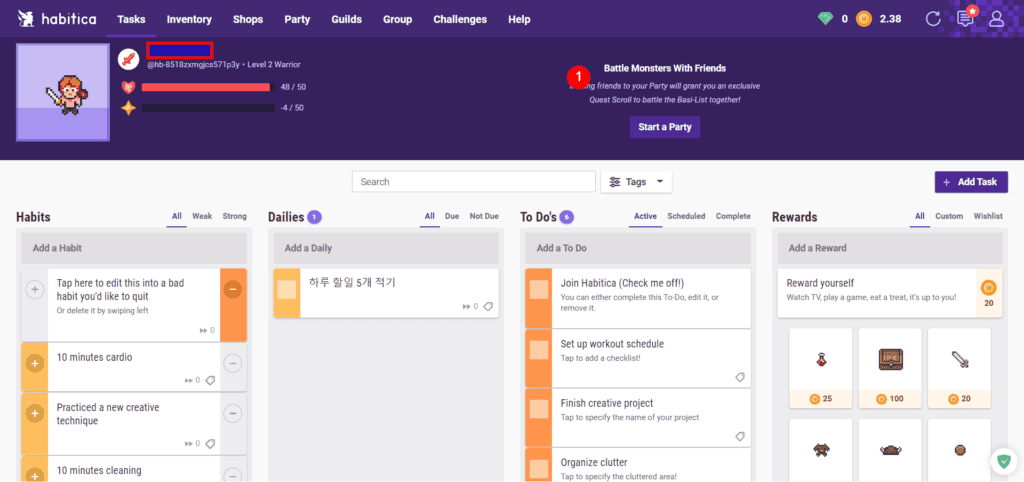Click the sync refresh icon
The image size is (1024, 482).
point(933,19)
